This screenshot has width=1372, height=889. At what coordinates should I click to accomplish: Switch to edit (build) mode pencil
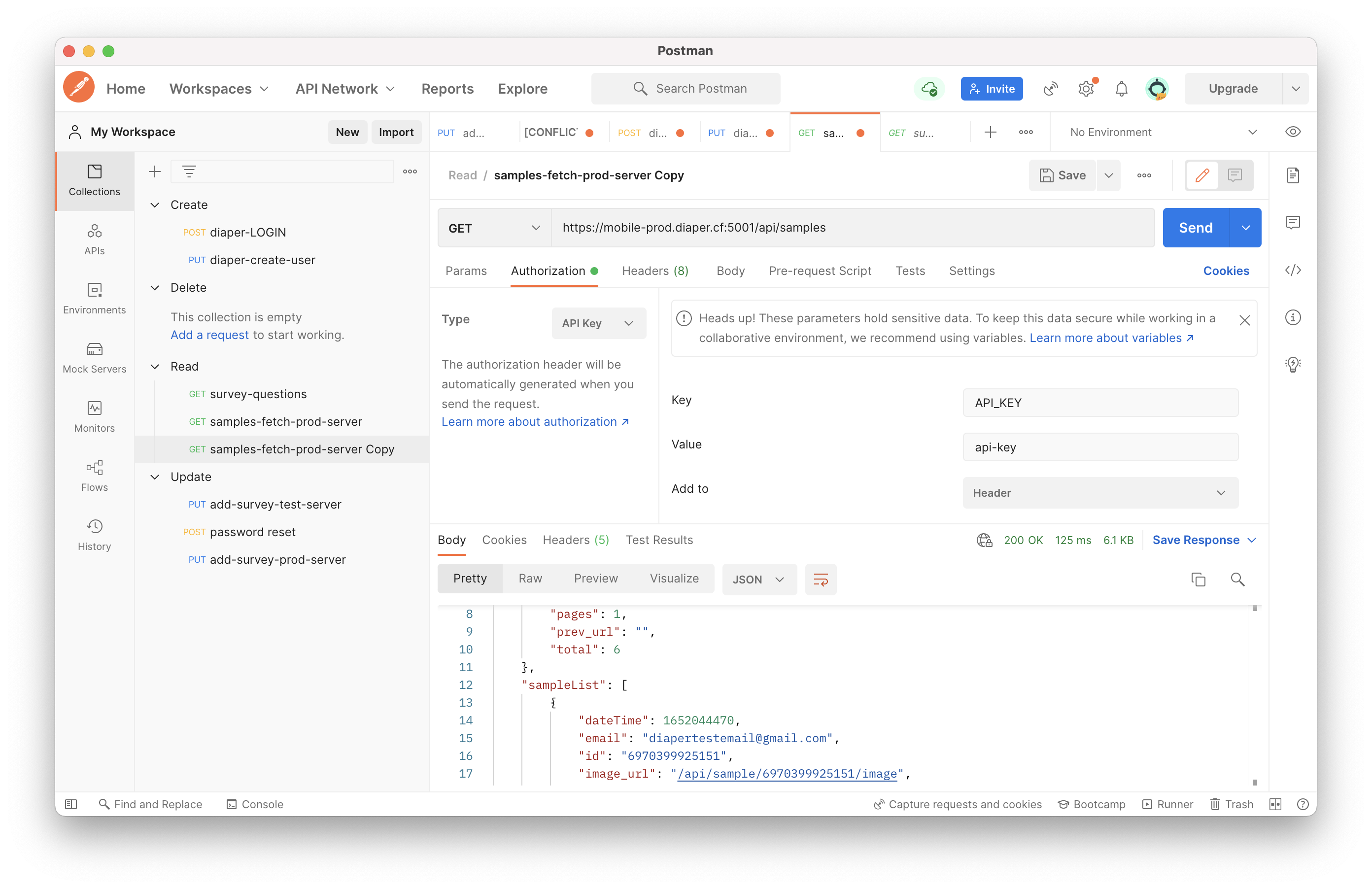tap(1202, 175)
